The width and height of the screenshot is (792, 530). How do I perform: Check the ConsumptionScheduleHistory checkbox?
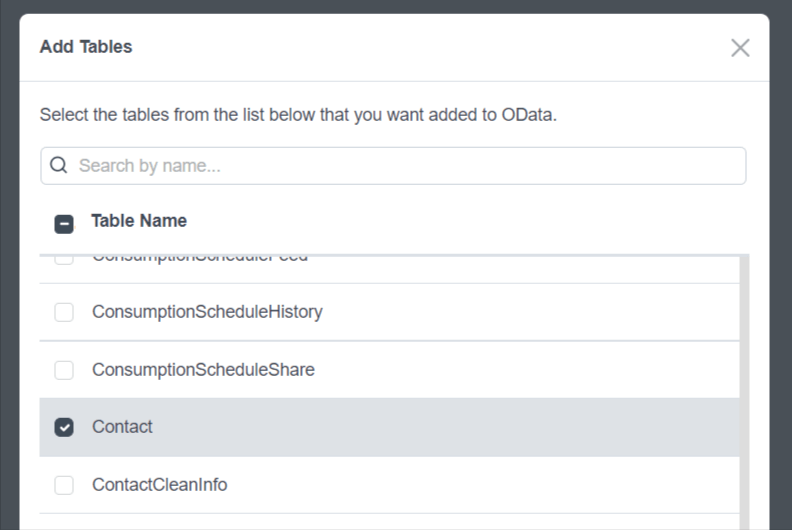(64, 312)
